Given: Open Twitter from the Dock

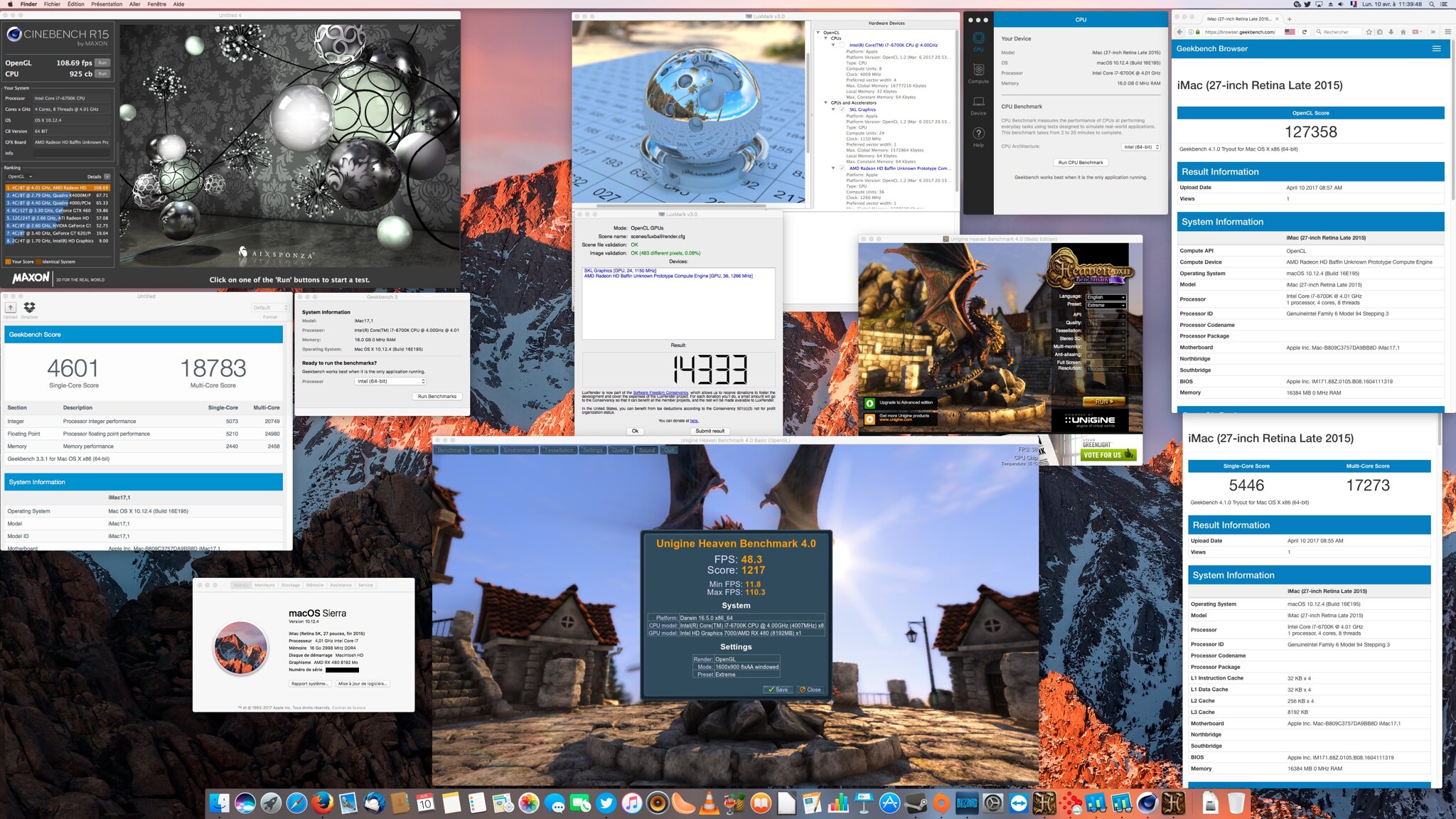Looking at the screenshot, I should tap(606, 803).
